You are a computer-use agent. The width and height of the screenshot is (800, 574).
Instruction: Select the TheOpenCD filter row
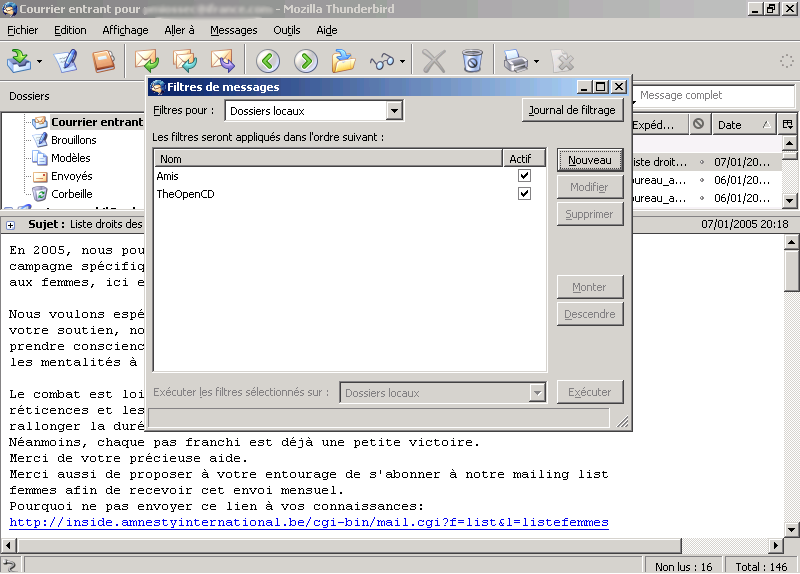(x=350, y=194)
